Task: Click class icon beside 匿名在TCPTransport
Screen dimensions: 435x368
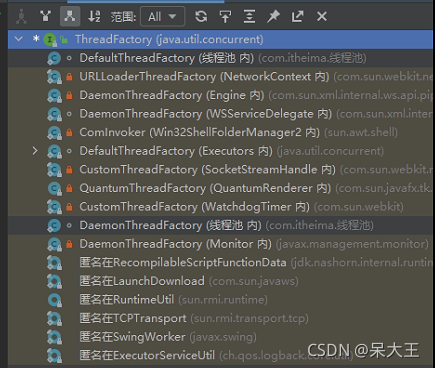Action: pyautogui.click(x=54, y=319)
